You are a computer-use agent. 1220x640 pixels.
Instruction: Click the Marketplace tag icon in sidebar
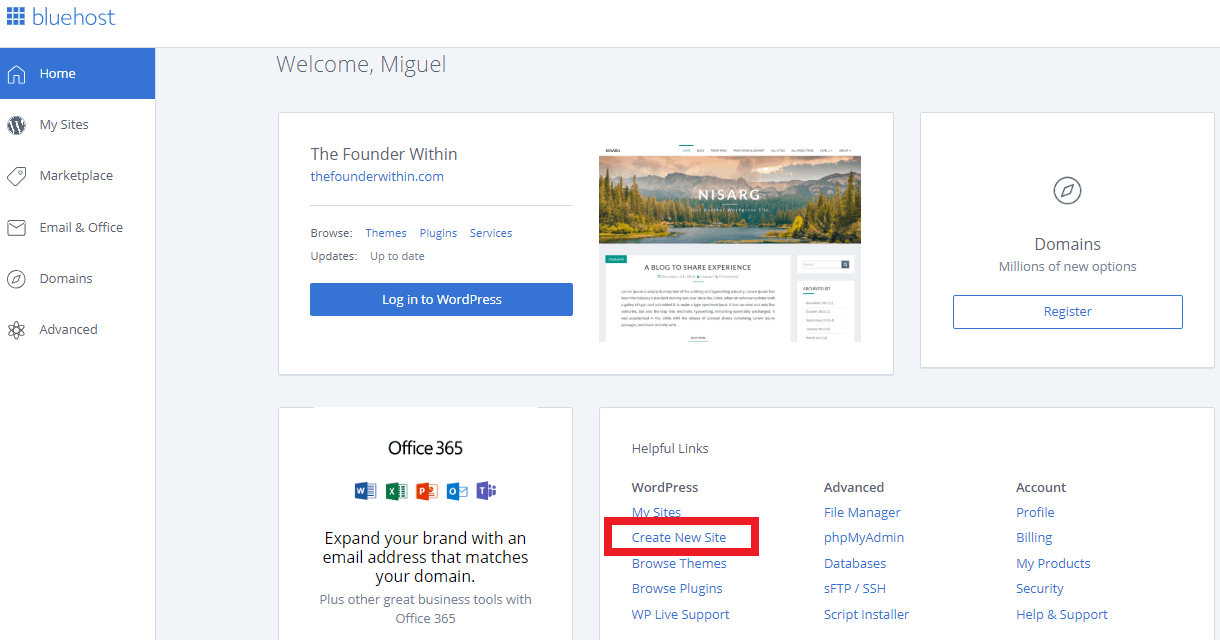[17, 175]
